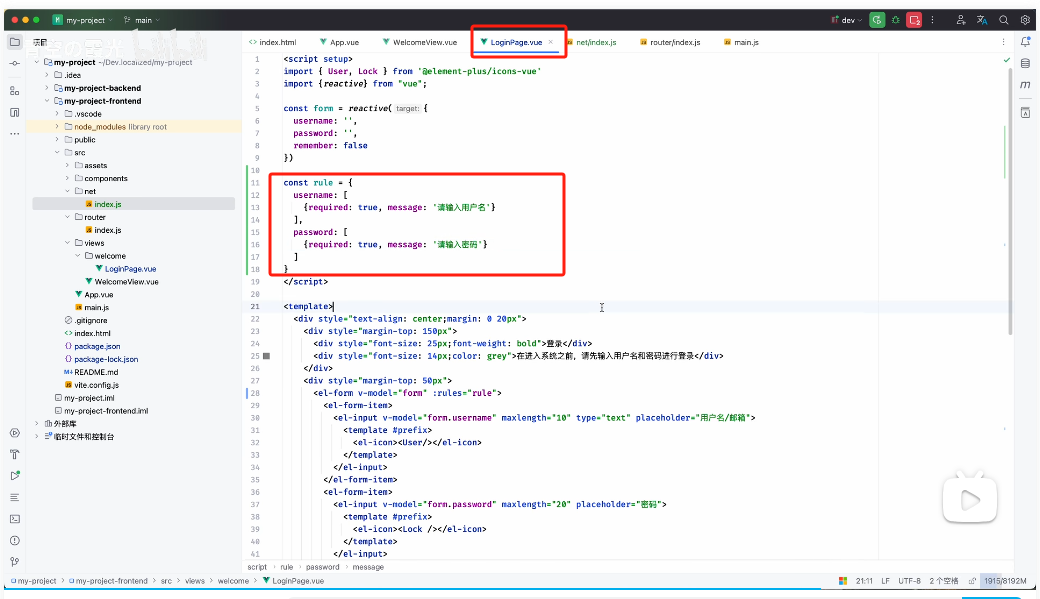Open IDE settings gear icon
Image resolution: width=1040 pixels, height=599 pixels.
coord(1025,20)
